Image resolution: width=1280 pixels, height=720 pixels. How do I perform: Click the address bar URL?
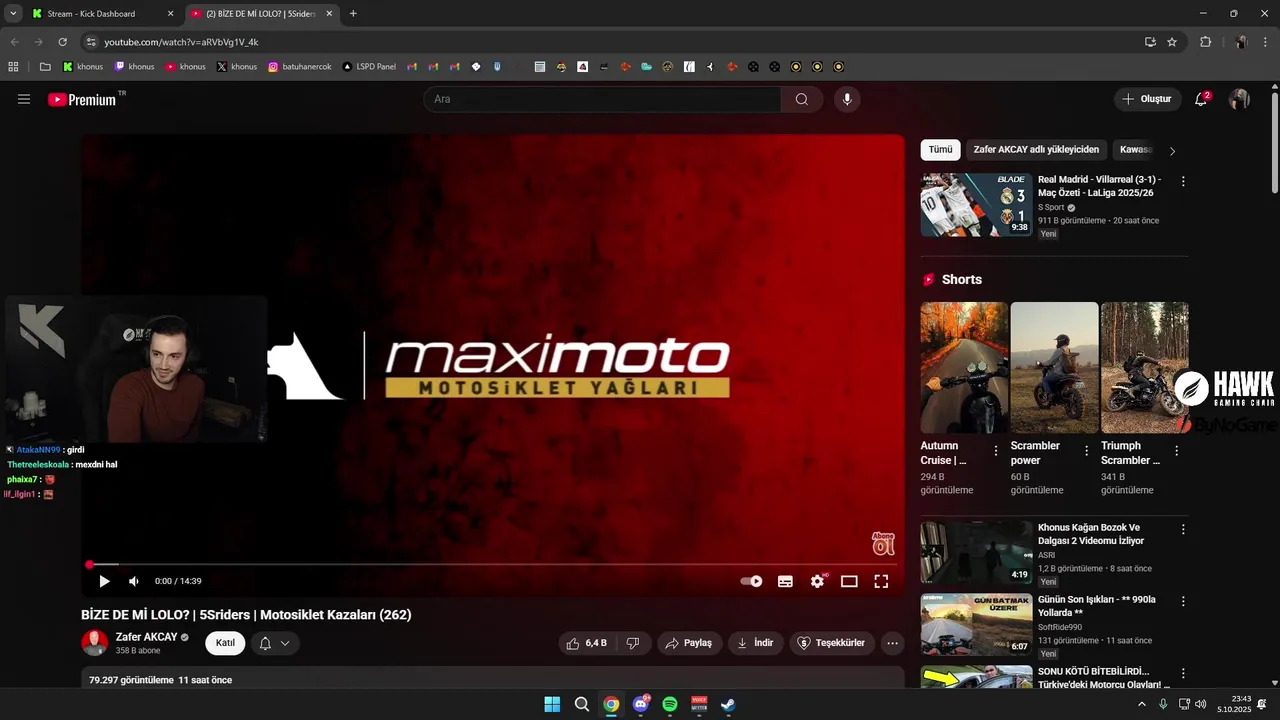tap(182, 42)
